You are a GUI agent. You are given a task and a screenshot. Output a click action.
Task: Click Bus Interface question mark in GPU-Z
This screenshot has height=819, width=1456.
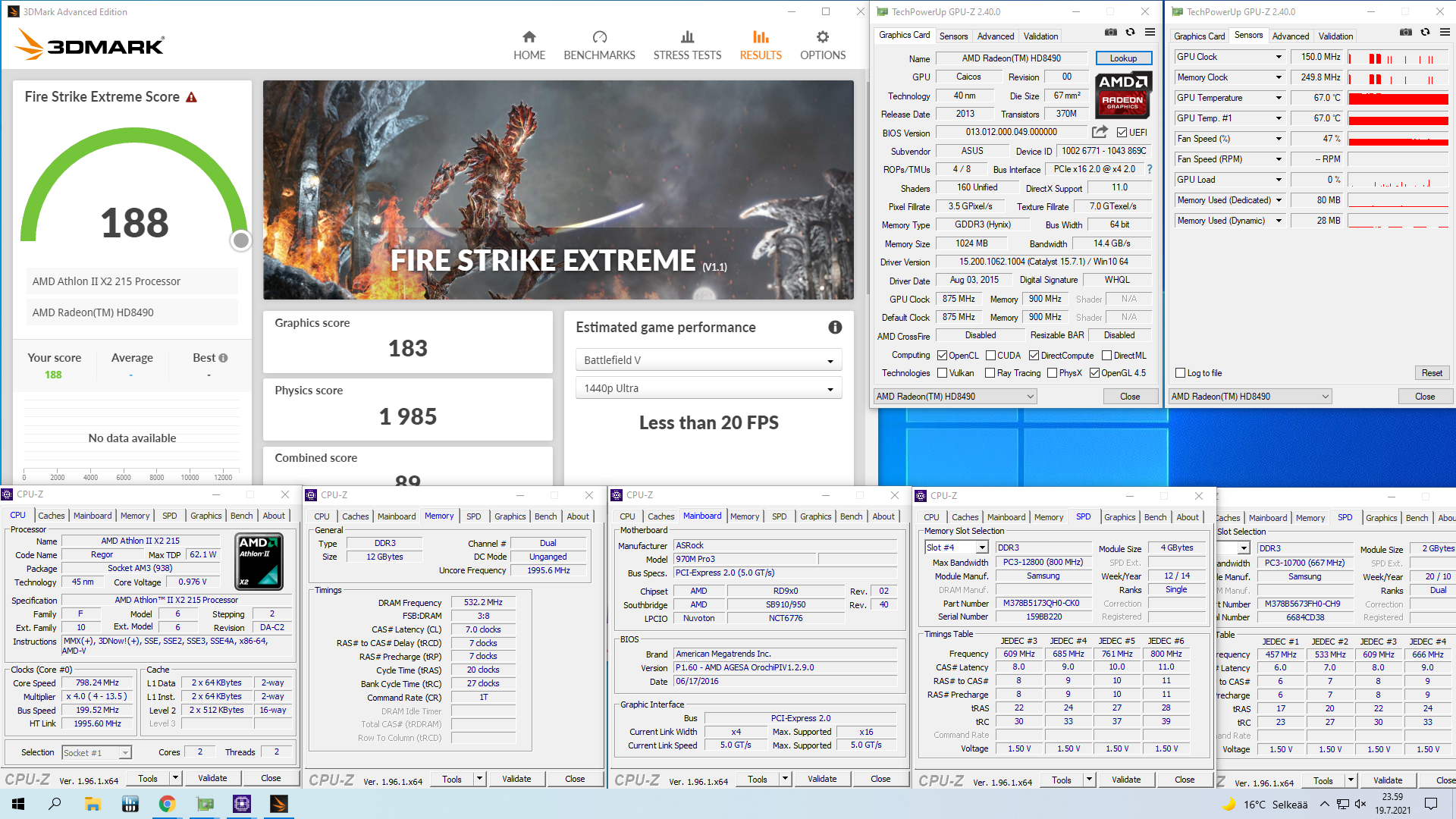[x=1150, y=169]
